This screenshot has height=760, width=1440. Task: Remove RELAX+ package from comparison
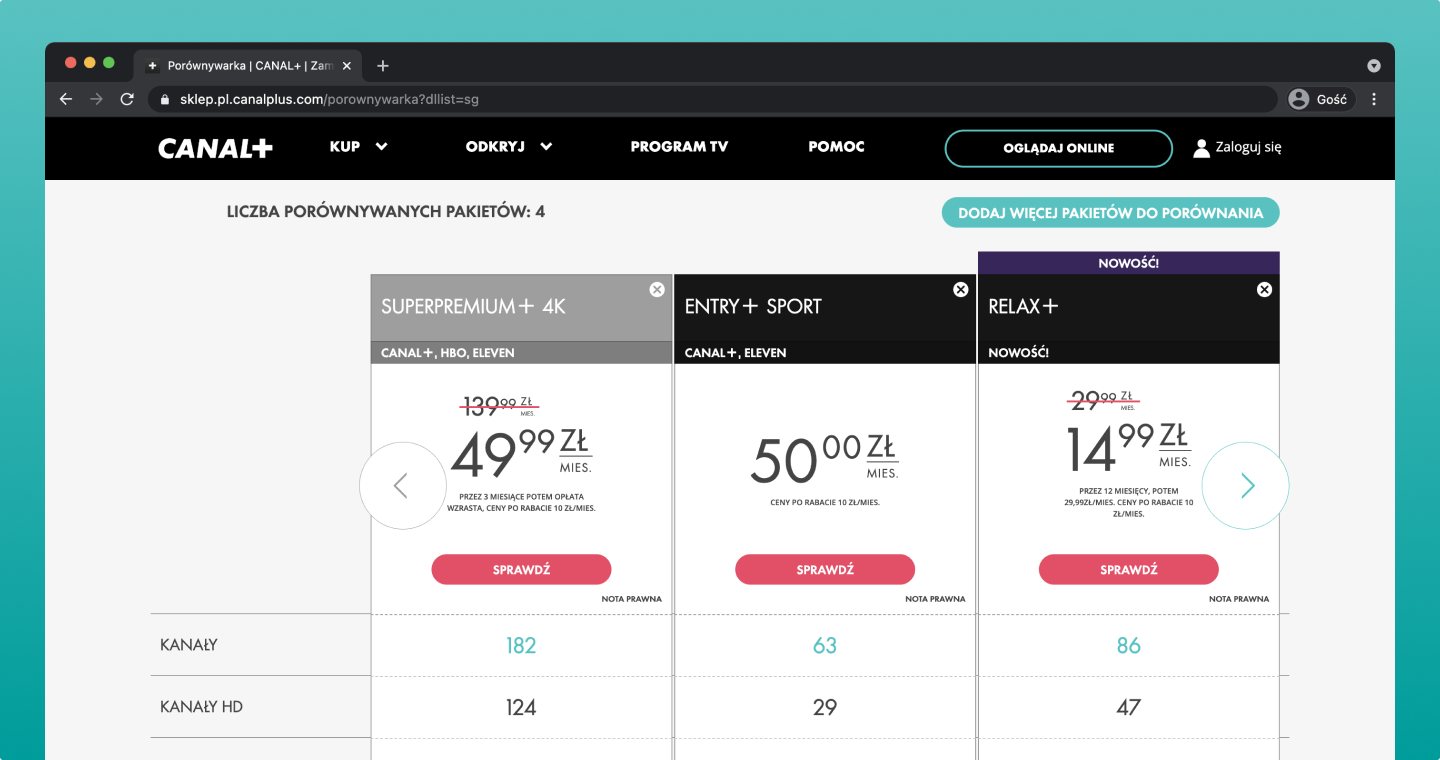[x=1264, y=290]
